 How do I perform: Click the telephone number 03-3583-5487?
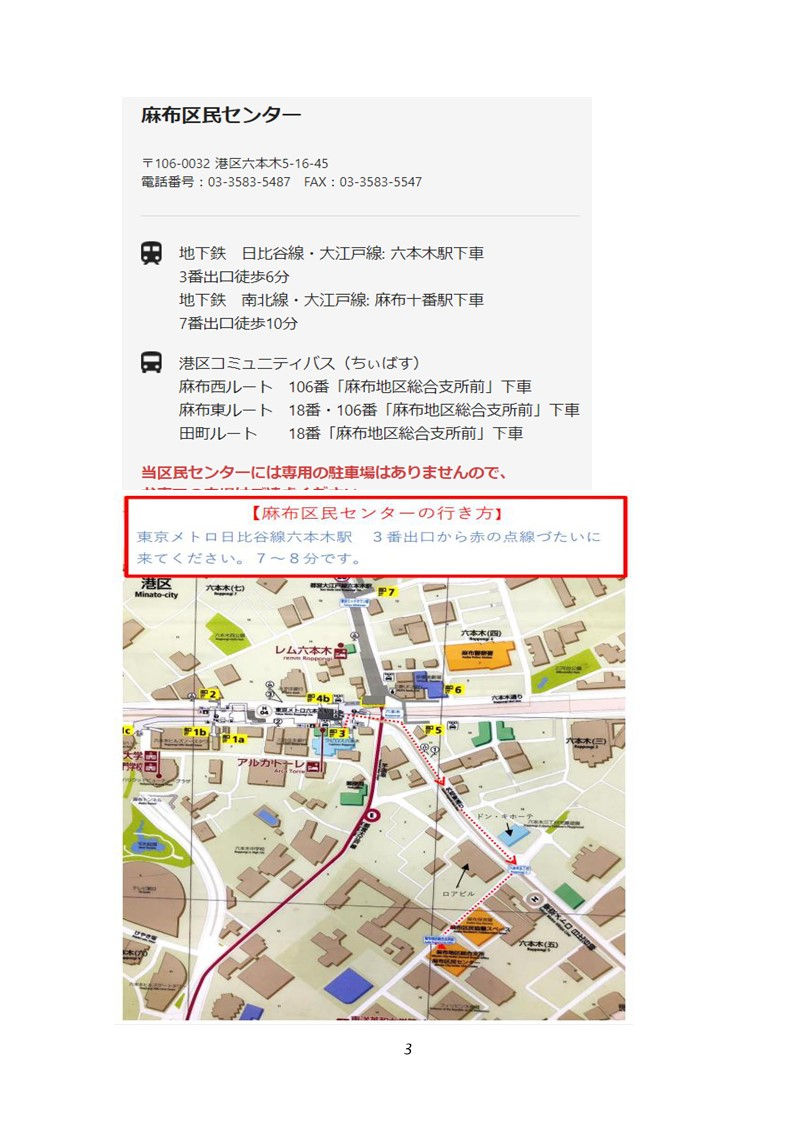[x=249, y=182]
